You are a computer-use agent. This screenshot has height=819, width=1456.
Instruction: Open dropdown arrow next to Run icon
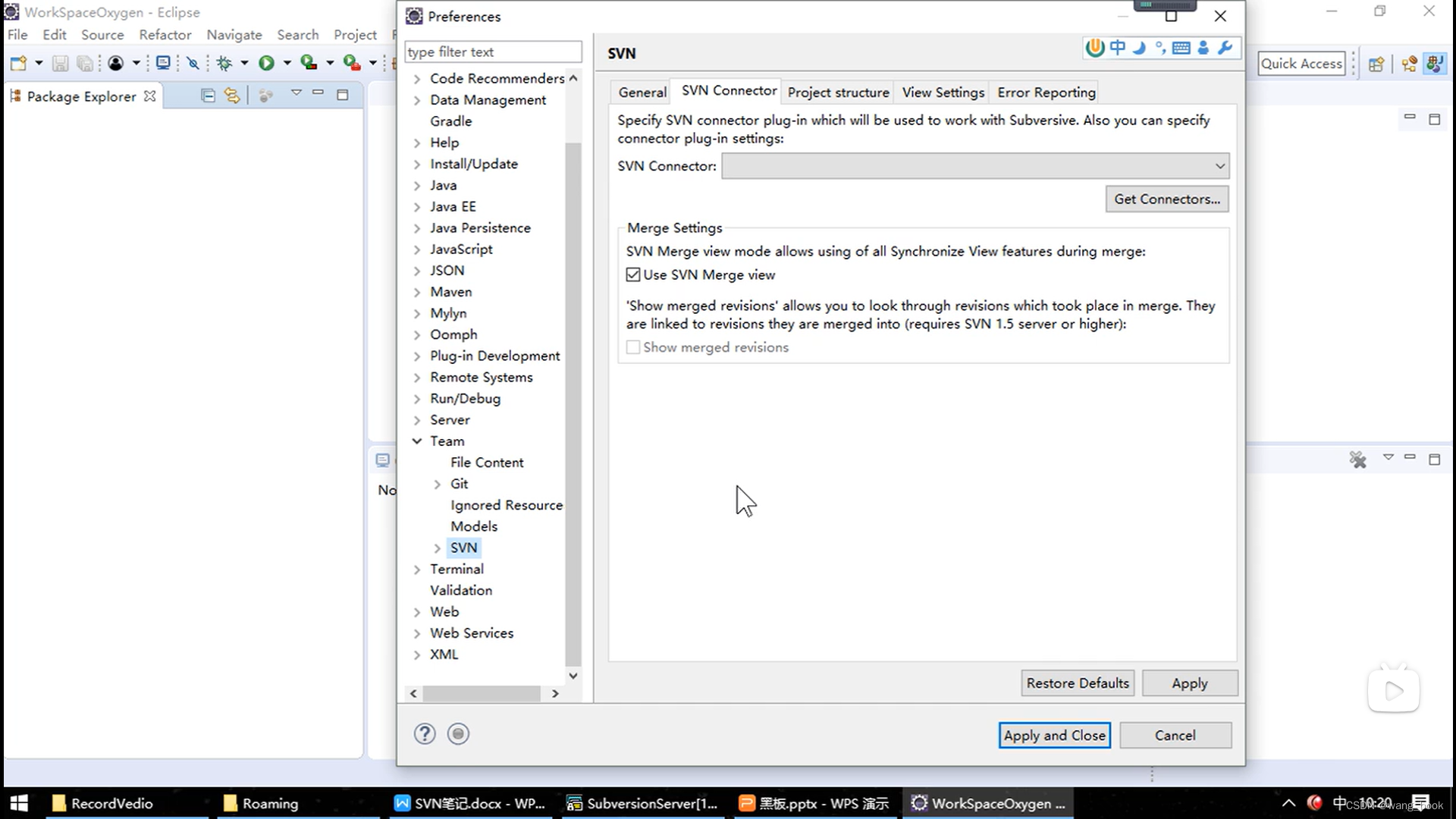[287, 63]
